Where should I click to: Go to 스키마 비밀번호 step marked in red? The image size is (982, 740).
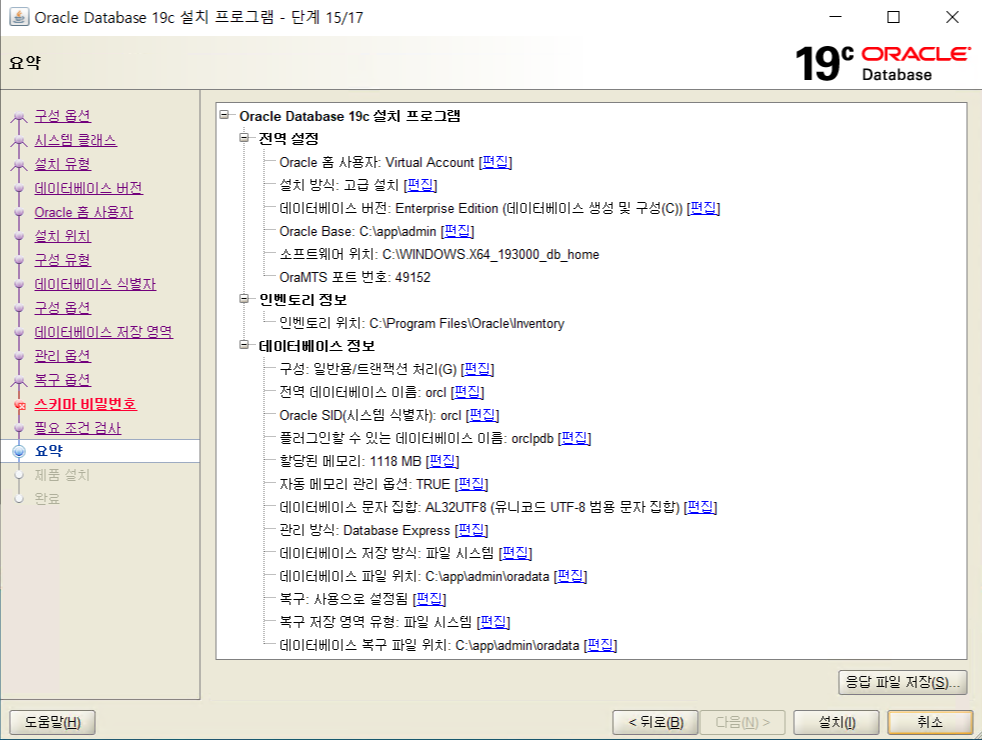[x=85, y=404]
